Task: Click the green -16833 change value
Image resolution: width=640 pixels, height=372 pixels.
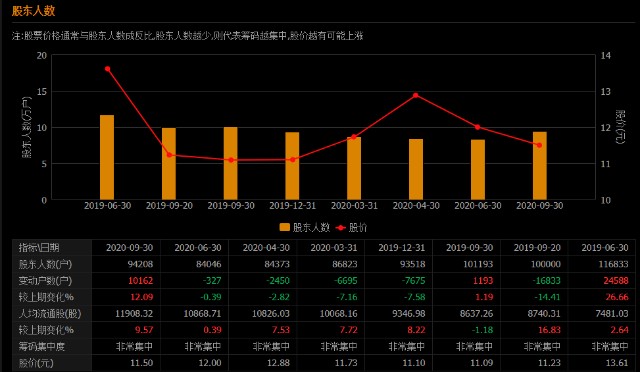Action: (x=547, y=281)
